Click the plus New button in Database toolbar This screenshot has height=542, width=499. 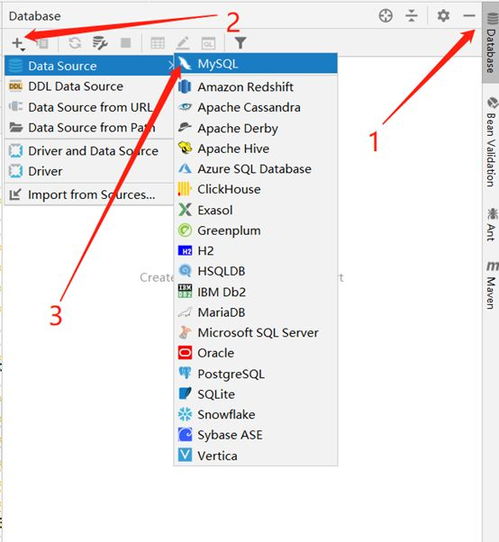click(18, 44)
